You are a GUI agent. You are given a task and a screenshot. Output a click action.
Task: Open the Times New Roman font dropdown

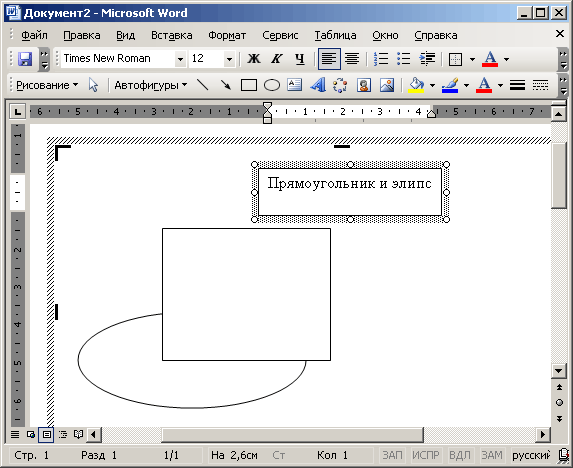[180, 59]
